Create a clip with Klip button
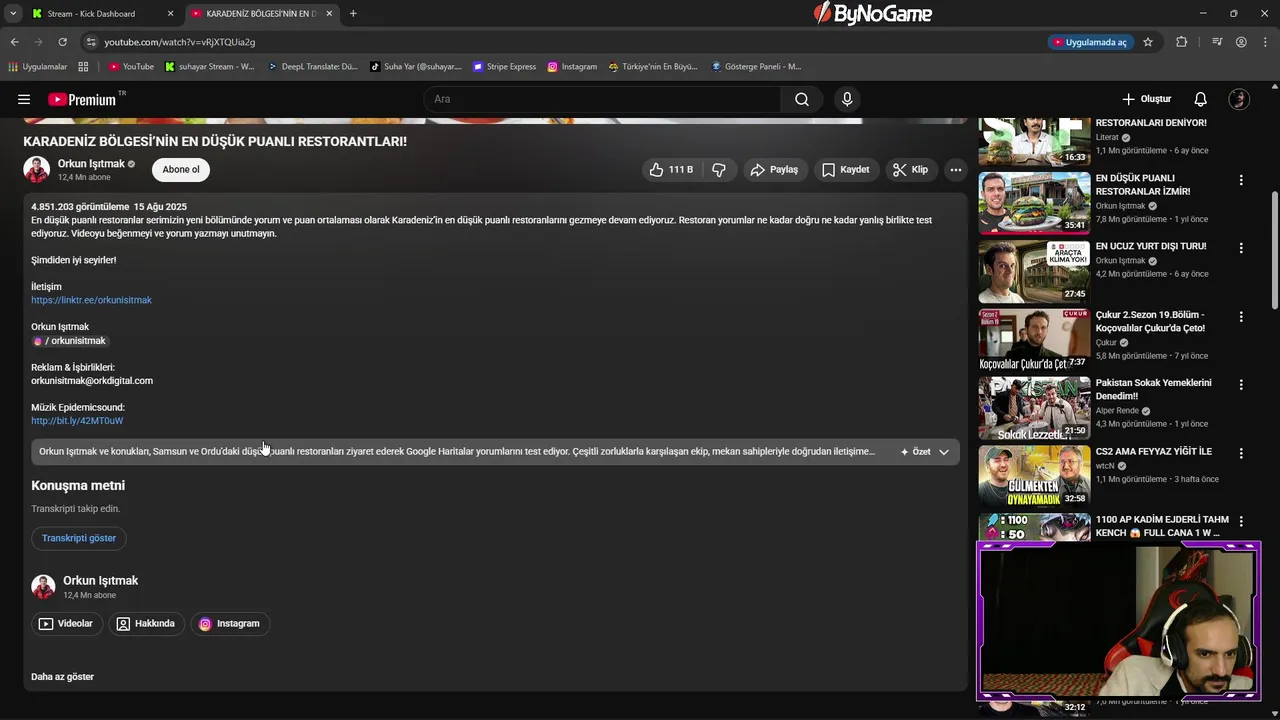 (911, 170)
